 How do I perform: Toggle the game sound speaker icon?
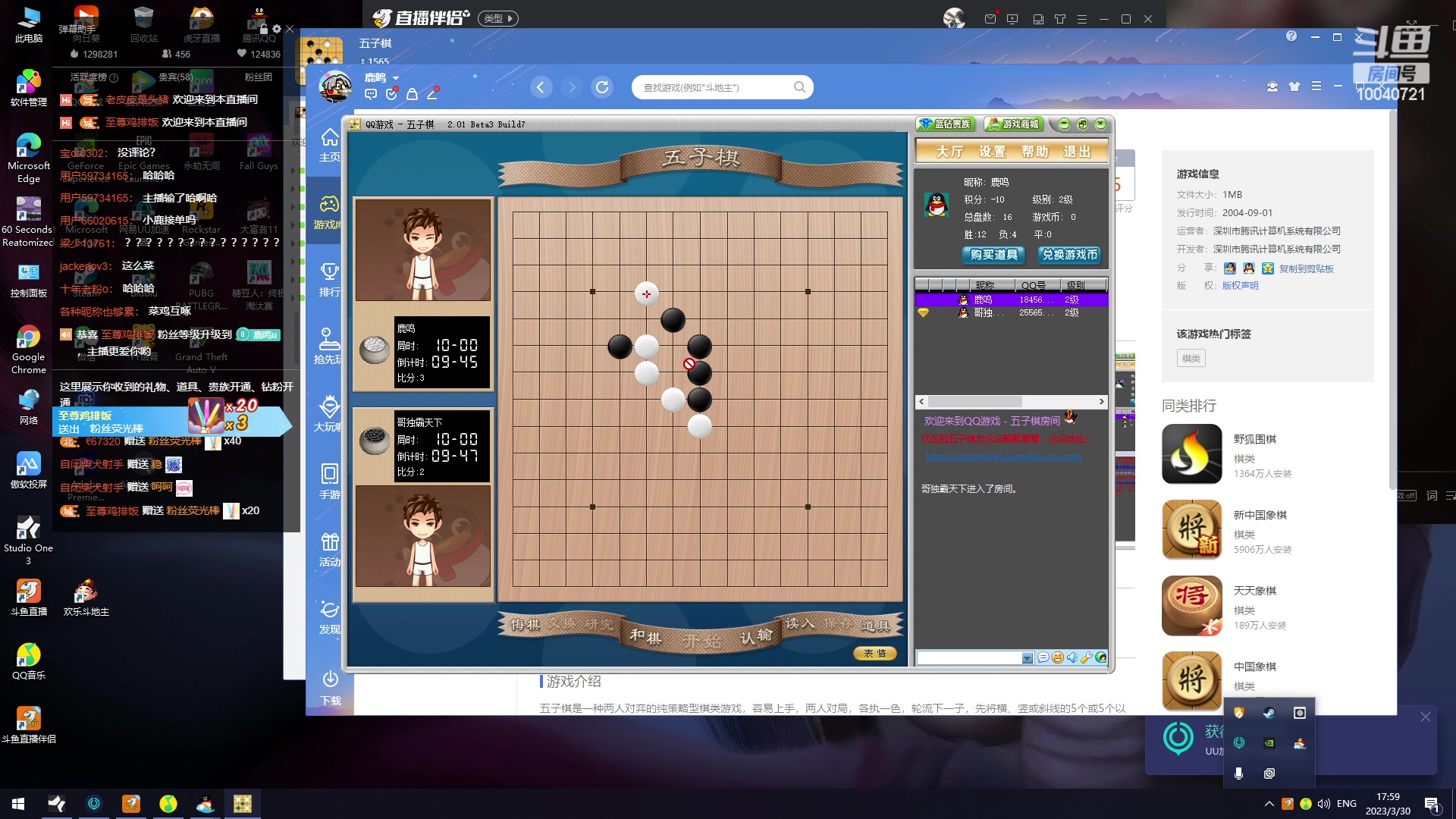coord(1072,657)
